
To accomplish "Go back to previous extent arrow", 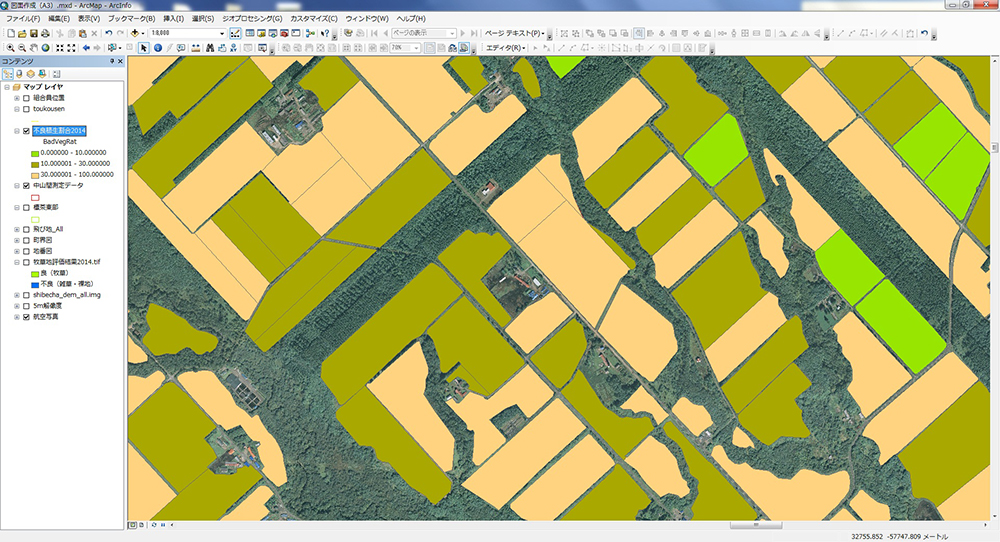I will pos(85,47).
